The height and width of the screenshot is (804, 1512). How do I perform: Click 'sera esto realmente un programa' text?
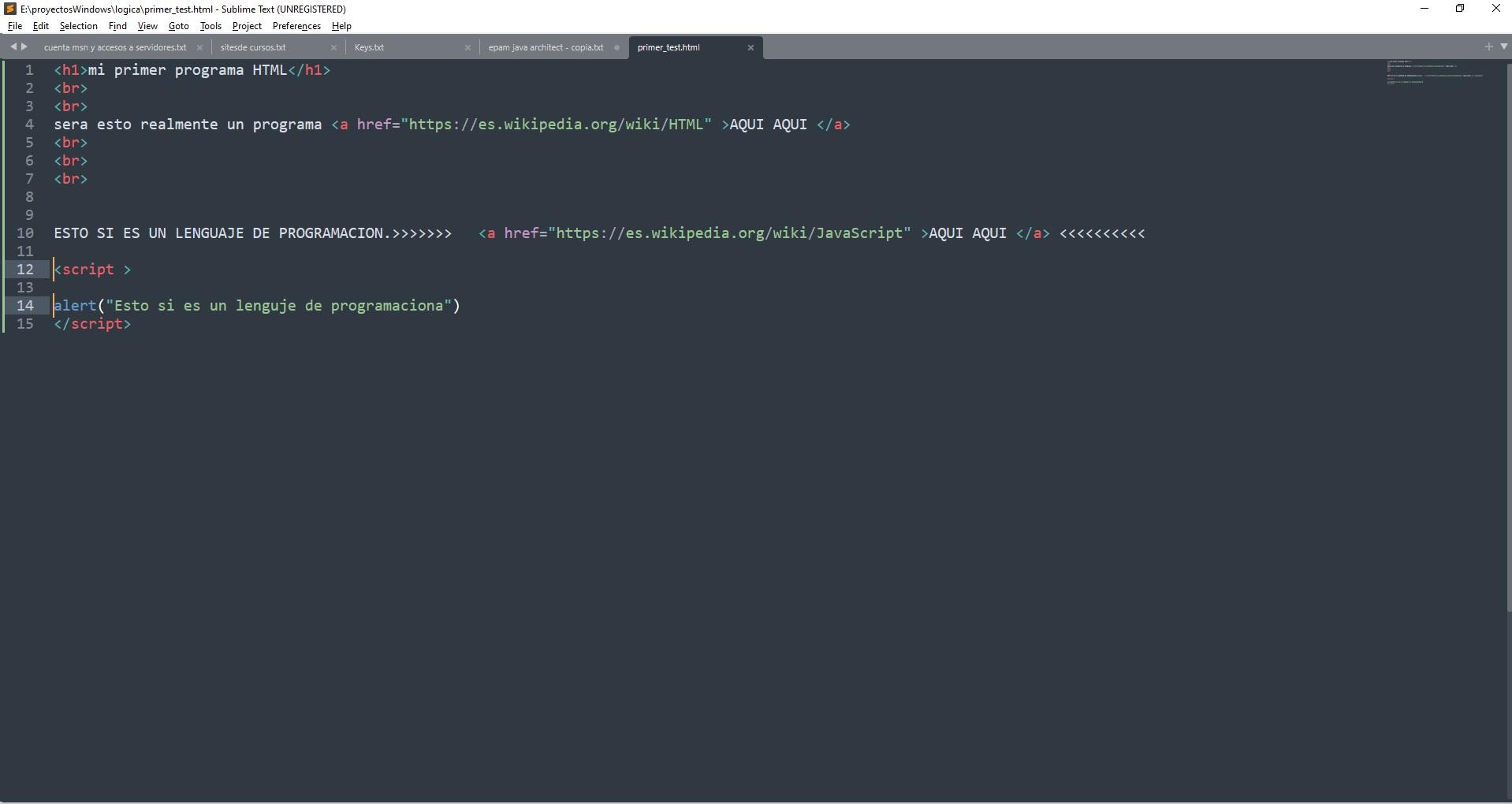(188, 125)
